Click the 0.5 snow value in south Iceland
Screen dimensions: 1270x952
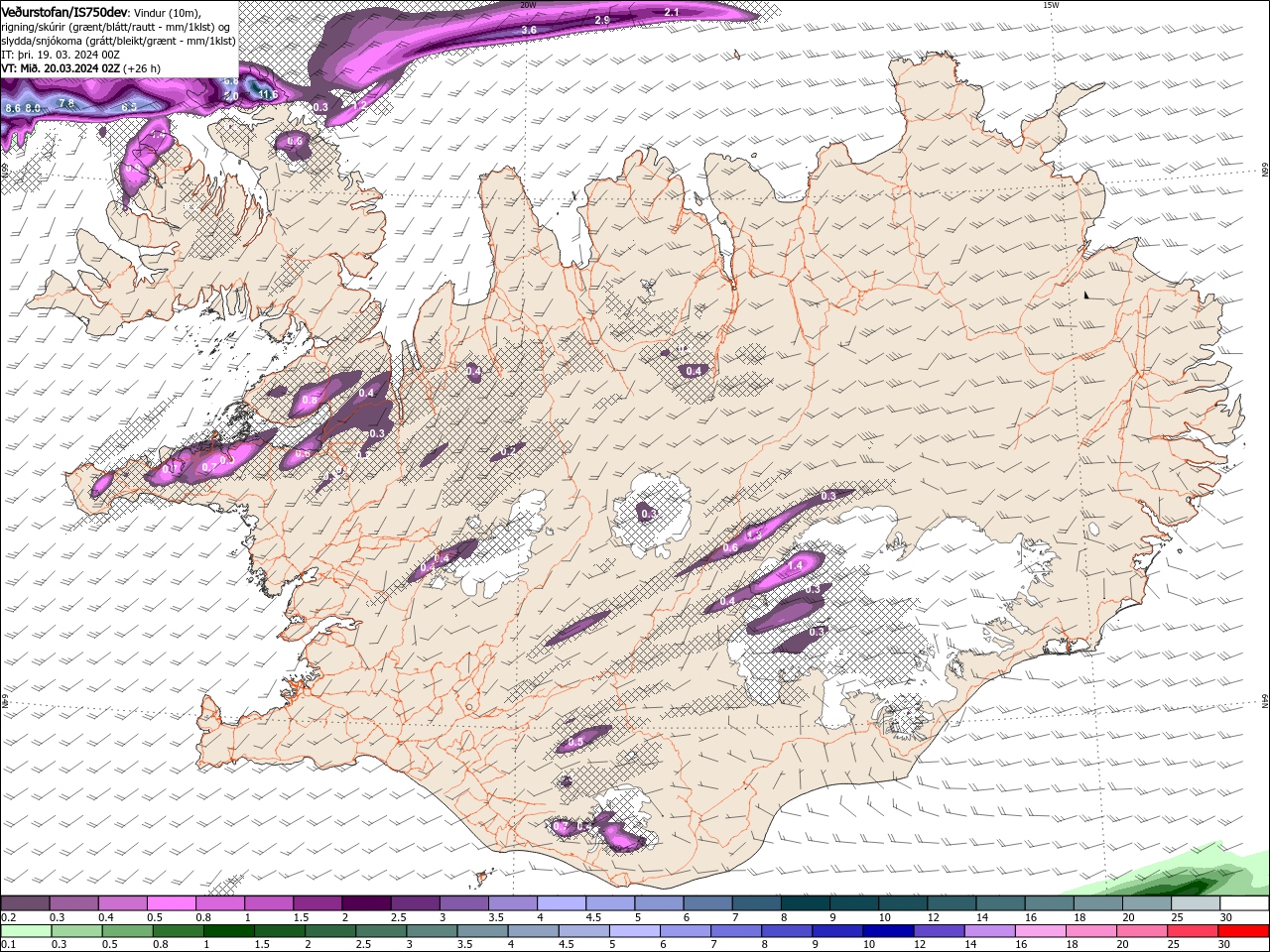[575, 742]
